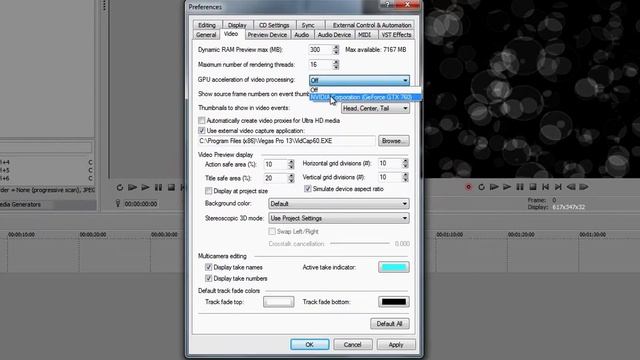640x360 pixels.
Task: Click the Swap Left/Right checkbox
Action: pos(272,231)
